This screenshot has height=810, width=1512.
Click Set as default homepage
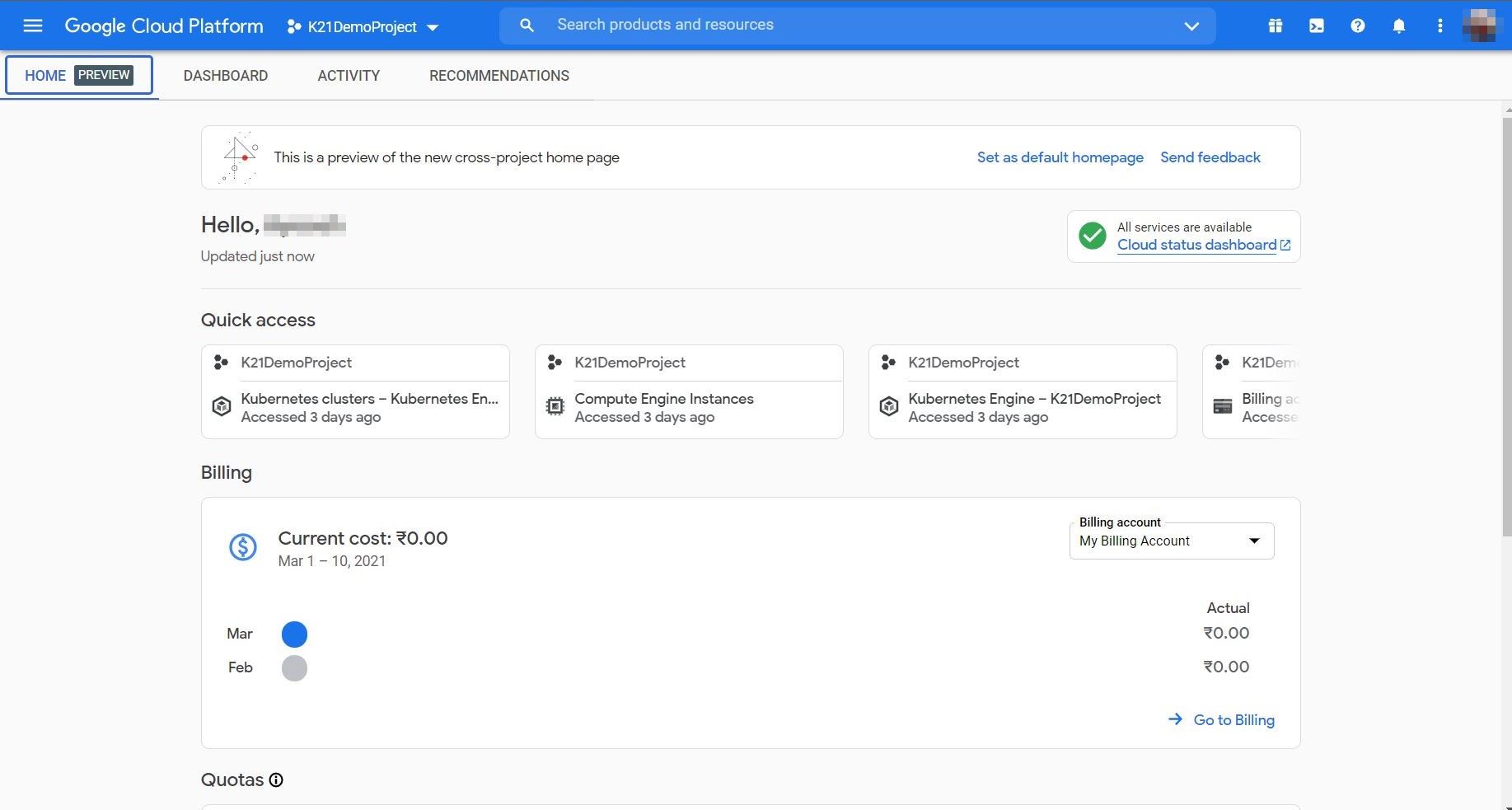pos(1060,157)
